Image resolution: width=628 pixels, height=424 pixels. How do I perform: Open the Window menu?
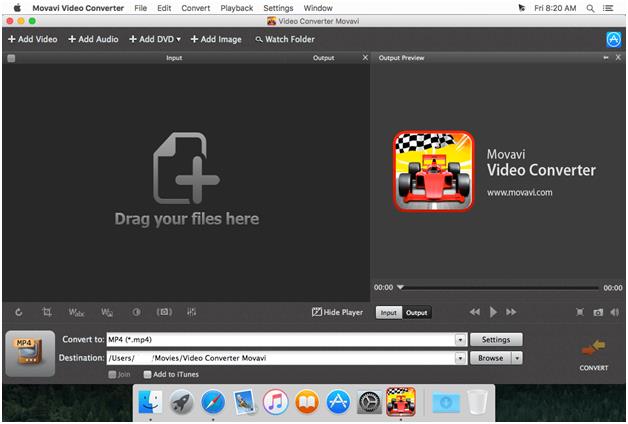point(318,8)
